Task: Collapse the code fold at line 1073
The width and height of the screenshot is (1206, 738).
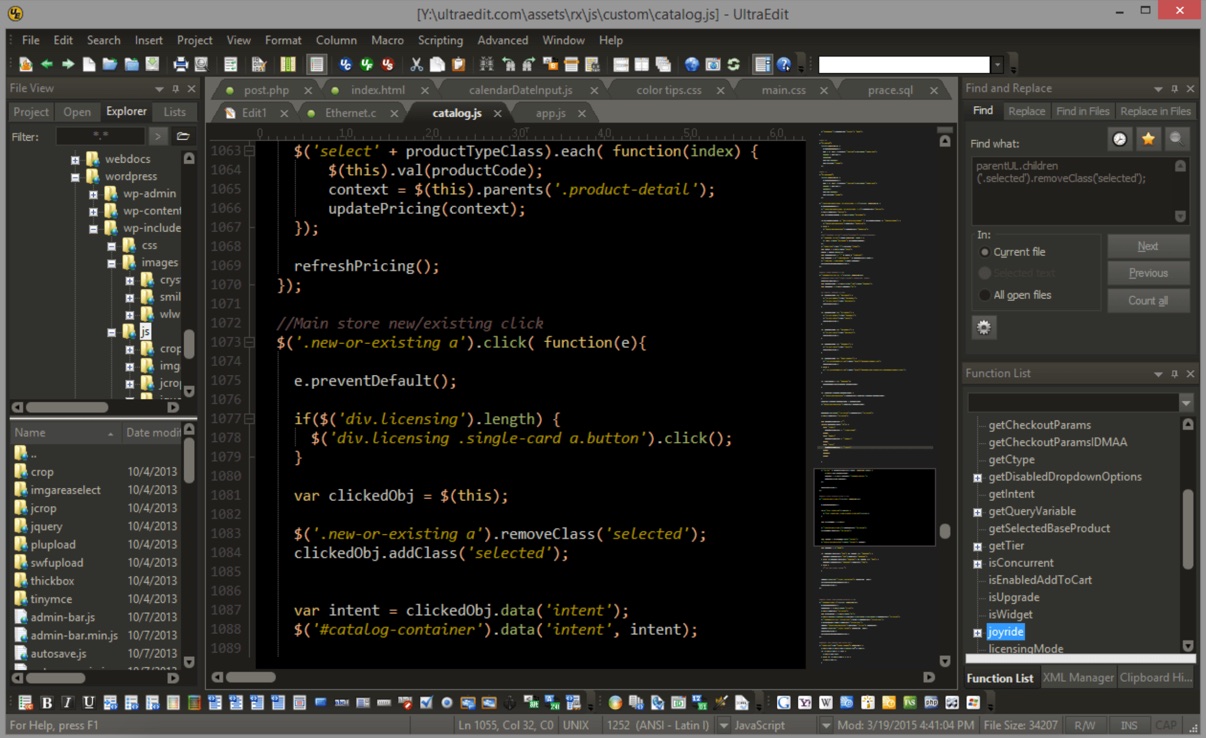Action: [249, 342]
